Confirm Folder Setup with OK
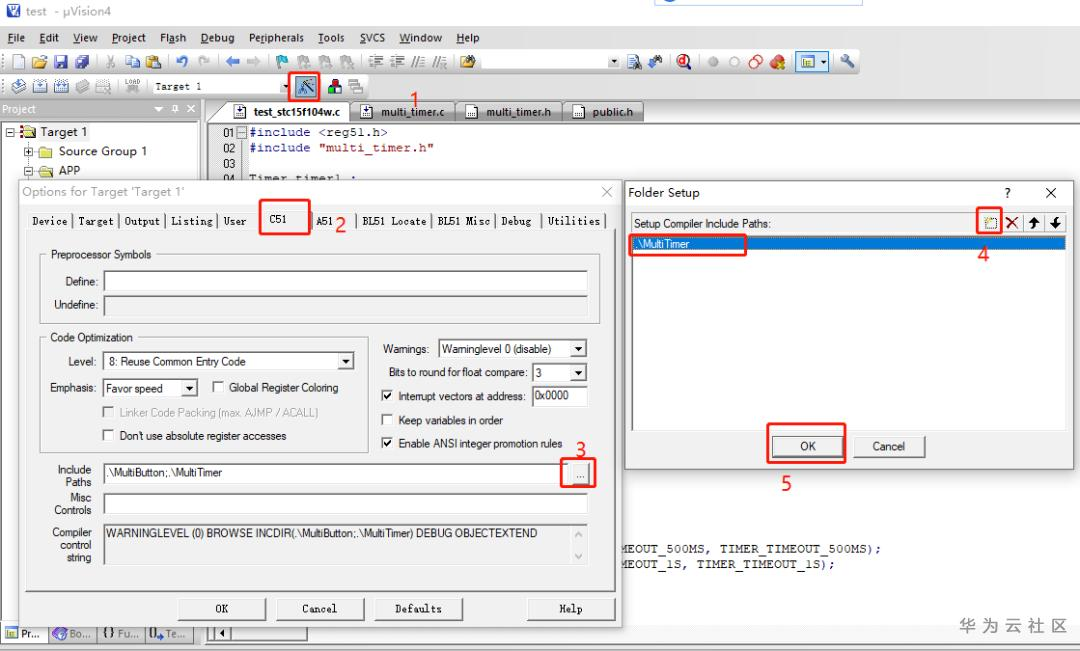This screenshot has height=651, width=1080. (807, 446)
